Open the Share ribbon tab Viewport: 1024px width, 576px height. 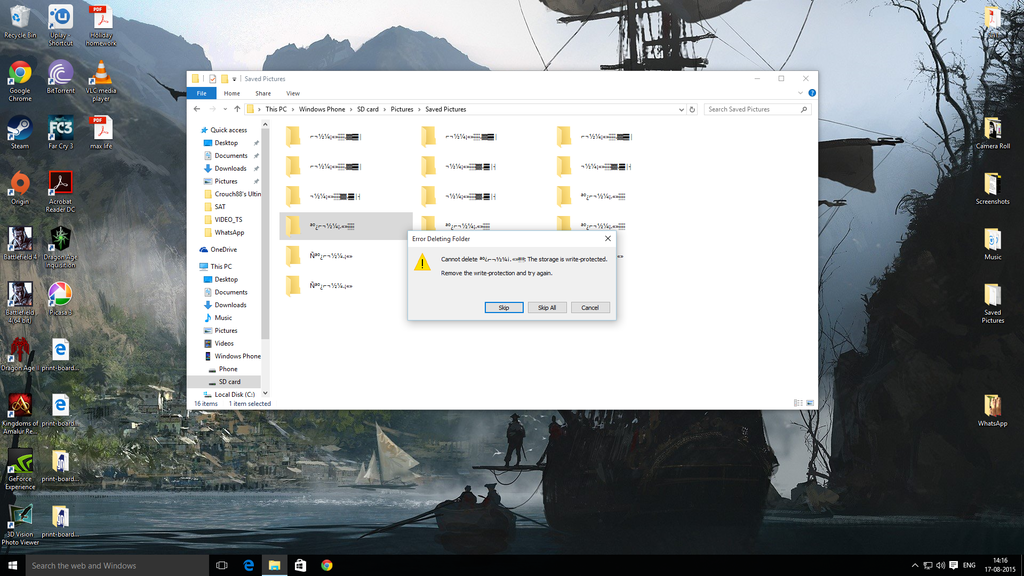263,93
